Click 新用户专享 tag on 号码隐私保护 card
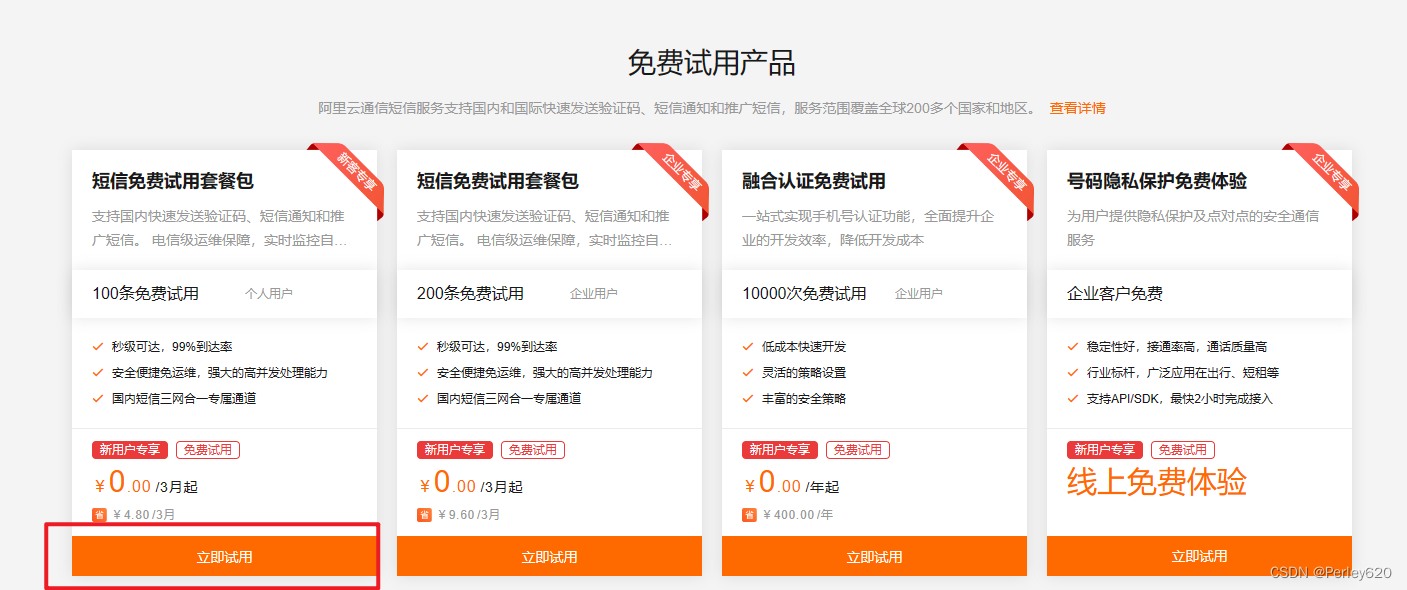This screenshot has width=1407, height=590. 1105,450
